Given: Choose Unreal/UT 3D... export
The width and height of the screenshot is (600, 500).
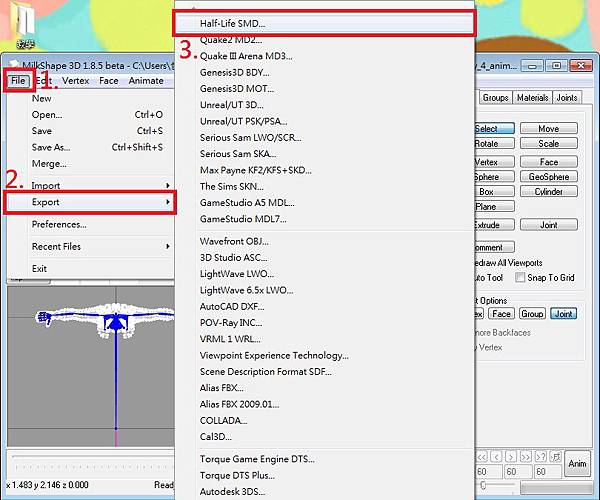Looking at the screenshot, I should pos(324,105).
